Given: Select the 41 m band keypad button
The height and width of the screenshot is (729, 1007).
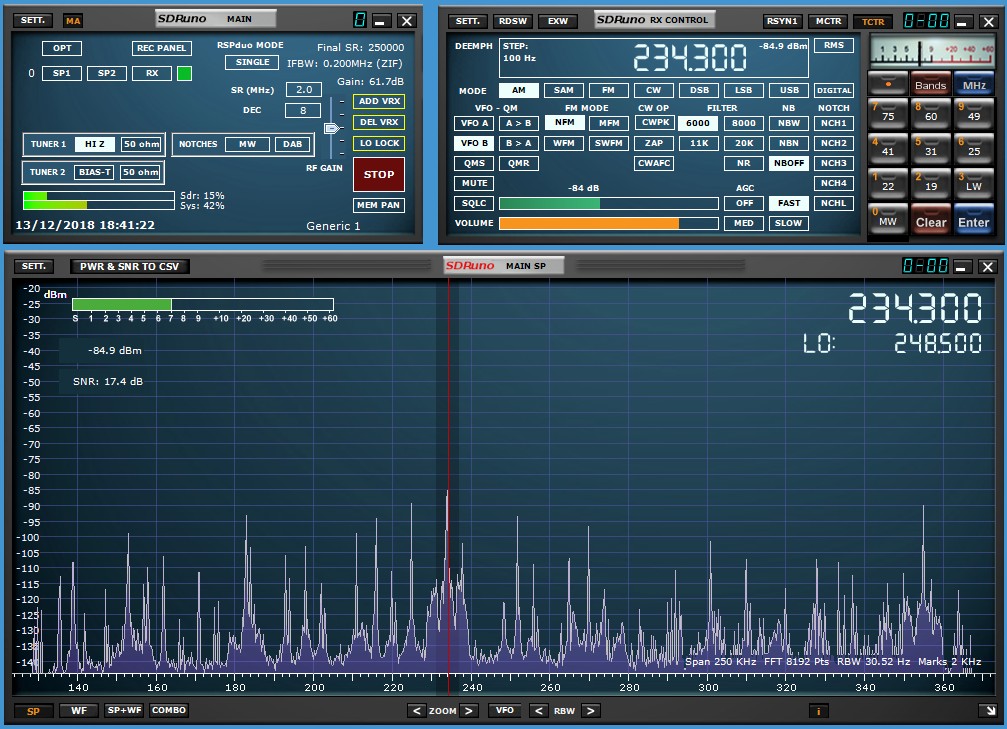Looking at the screenshot, I should pyautogui.click(x=888, y=148).
